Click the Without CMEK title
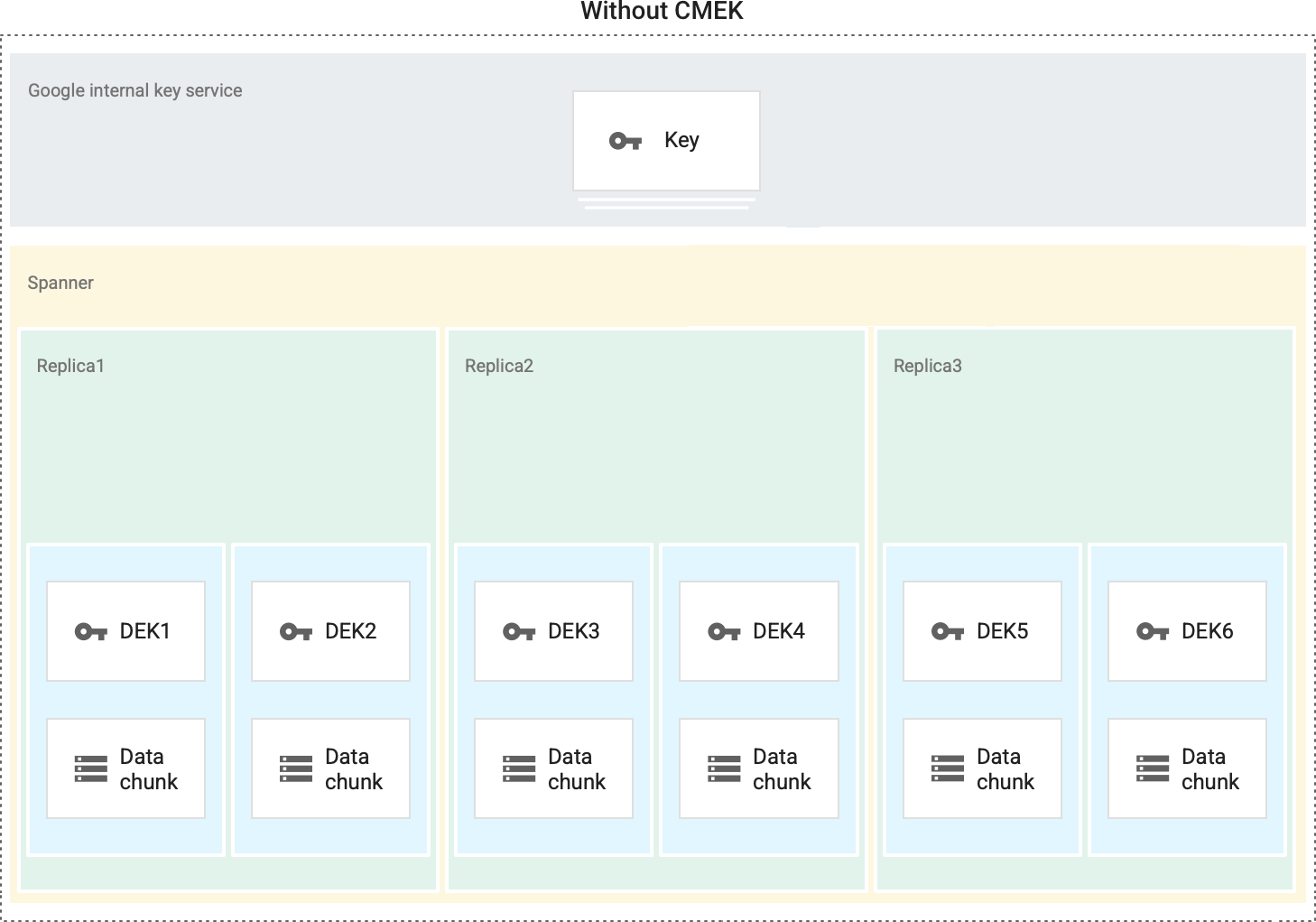The width and height of the screenshot is (1316, 922). point(662,12)
